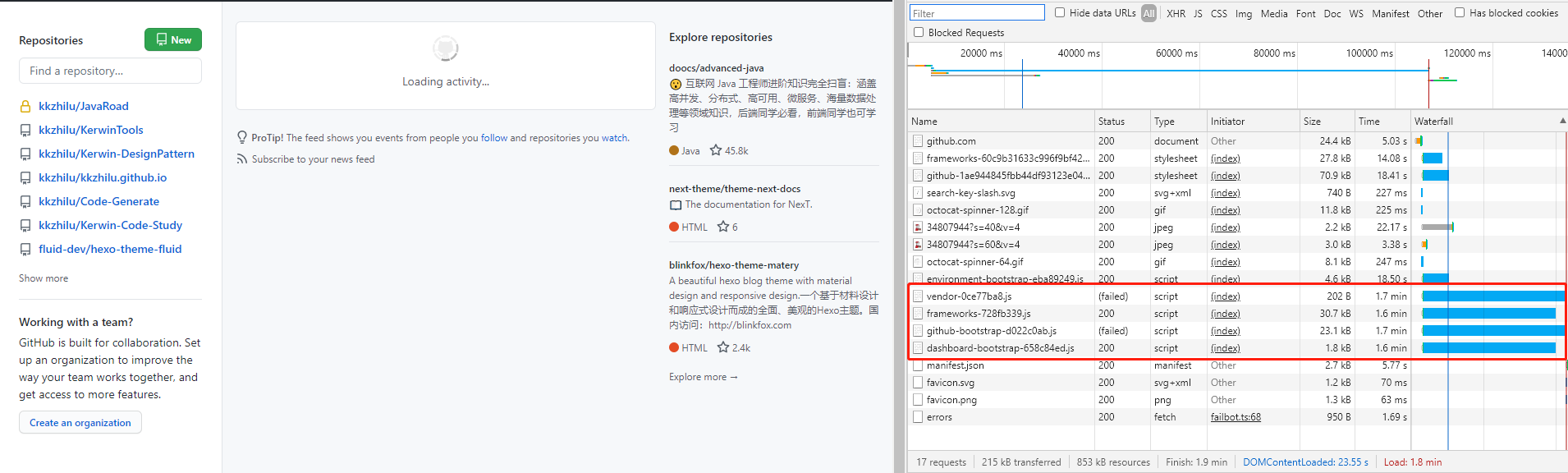
Task: Click the star icon on blinkfox/hexo-theme-matery
Action: 723,347
